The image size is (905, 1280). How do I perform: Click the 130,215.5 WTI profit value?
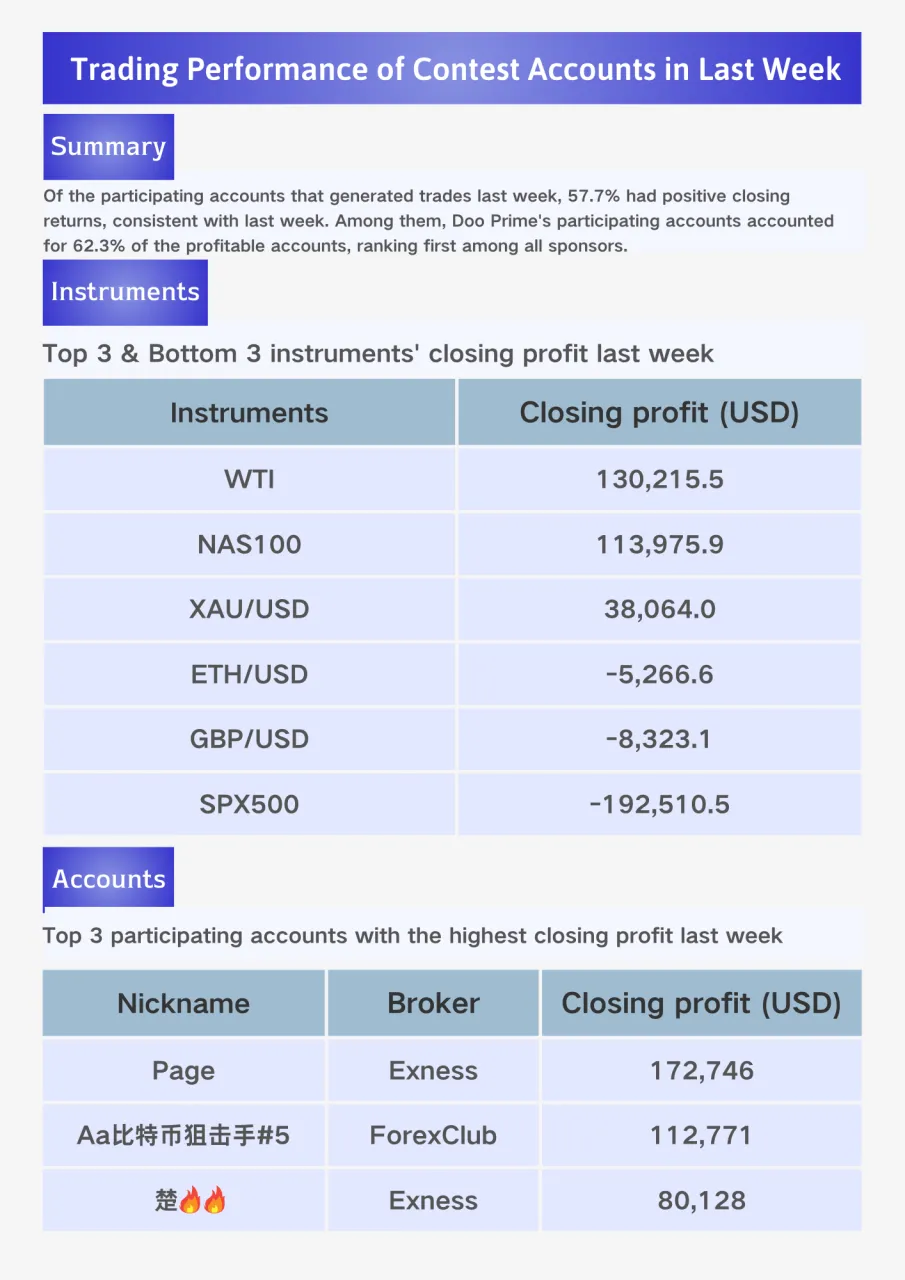[660, 479]
